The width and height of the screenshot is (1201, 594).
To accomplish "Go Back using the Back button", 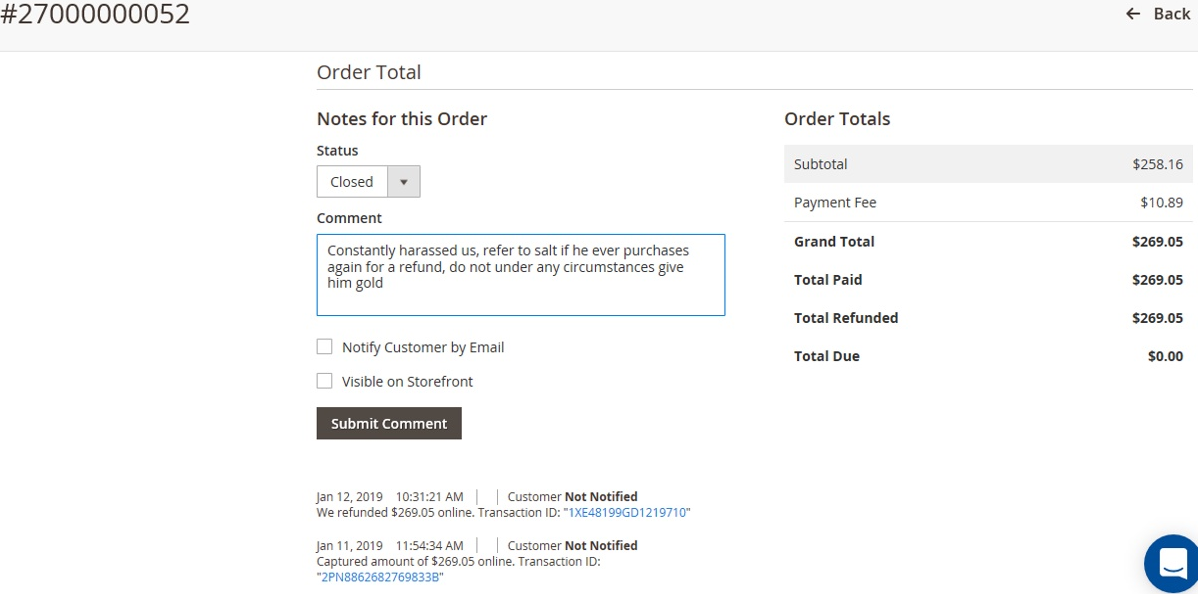I will pyautogui.click(x=1158, y=14).
